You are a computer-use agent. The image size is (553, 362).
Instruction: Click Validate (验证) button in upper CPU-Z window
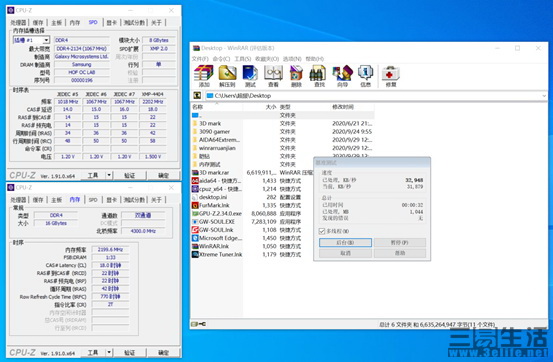(x=130, y=175)
